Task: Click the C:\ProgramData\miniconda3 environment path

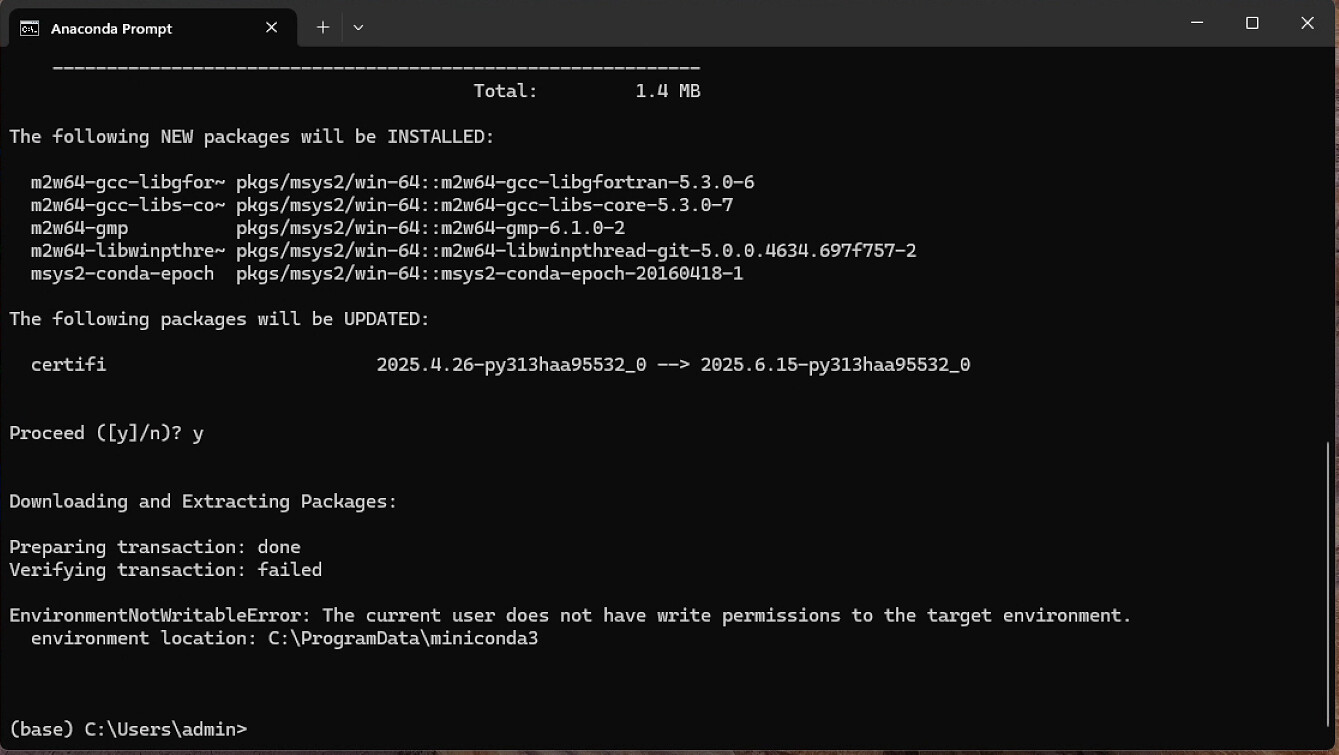Action: click(x=403, y=638)
